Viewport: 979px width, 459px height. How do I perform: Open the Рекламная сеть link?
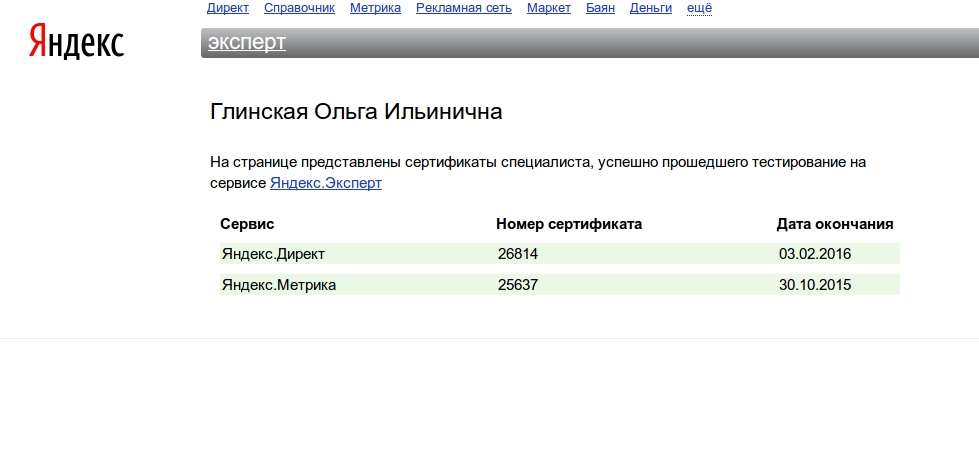point(464,8)
